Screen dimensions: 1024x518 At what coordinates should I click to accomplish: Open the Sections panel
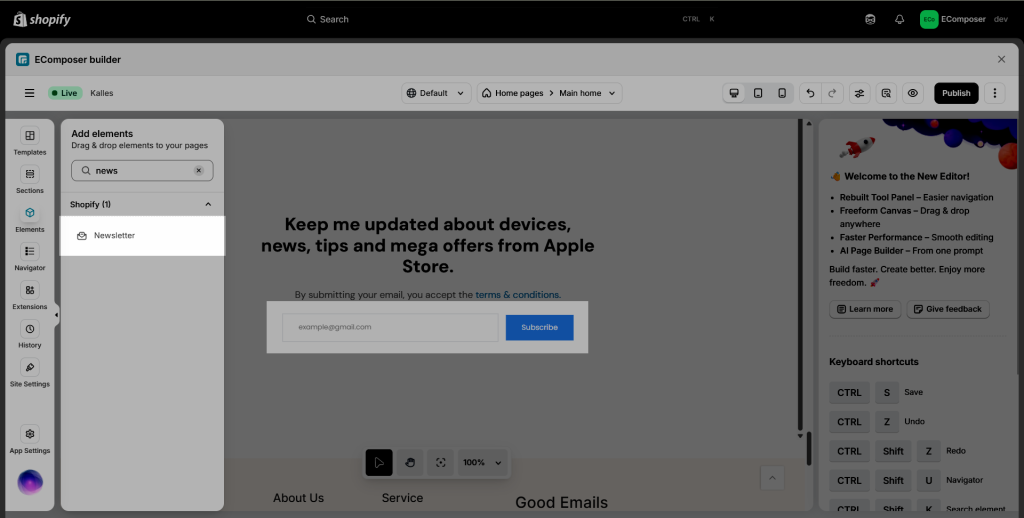(30, 179)
